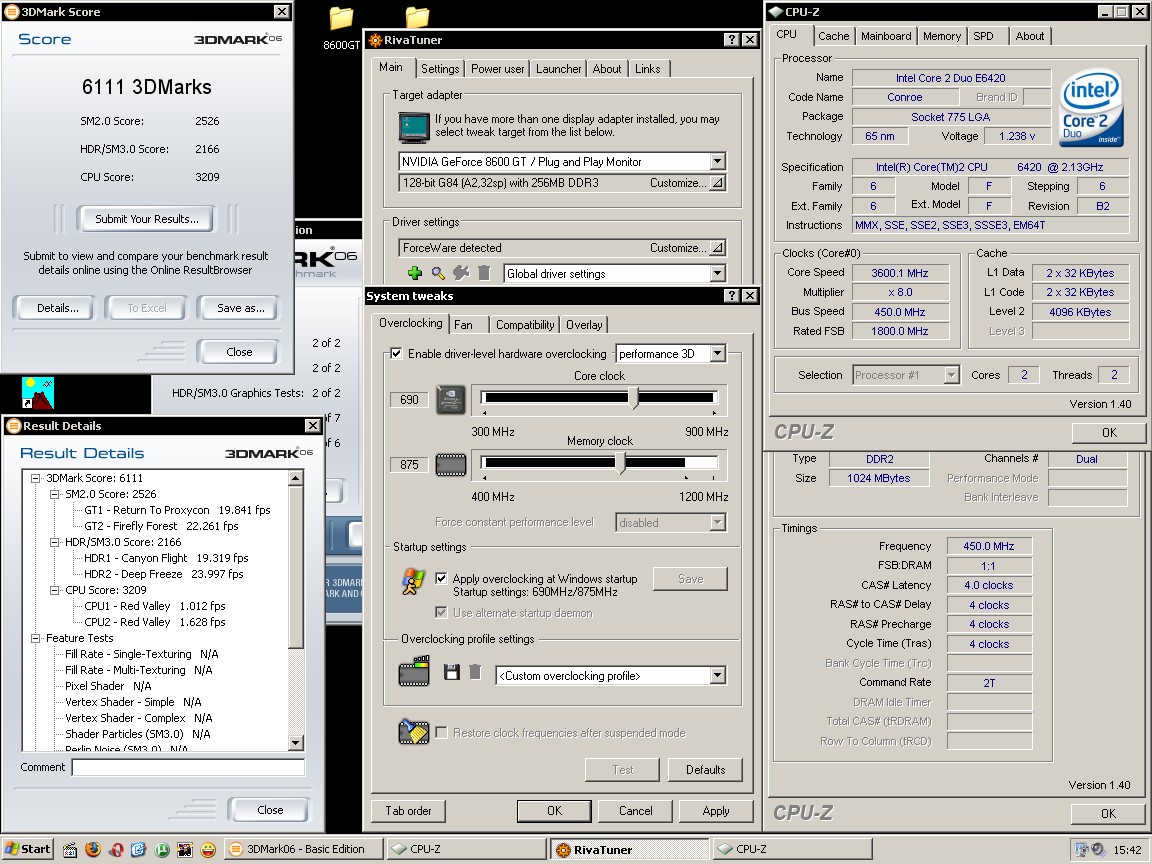Image resolution: width=1152 pixels, height=864 pixels.
Task: Open the blue quick launch icon after Opera
Action: (139, 849)
